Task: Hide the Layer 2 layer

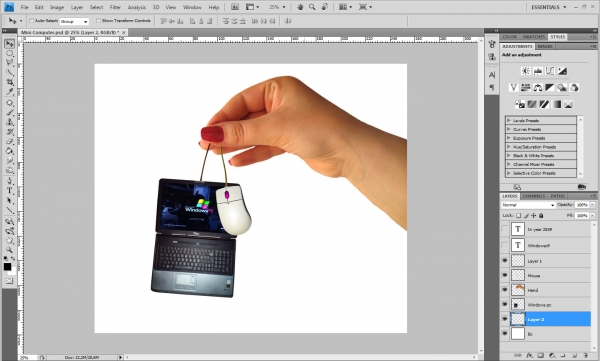Action: (505, 319)
